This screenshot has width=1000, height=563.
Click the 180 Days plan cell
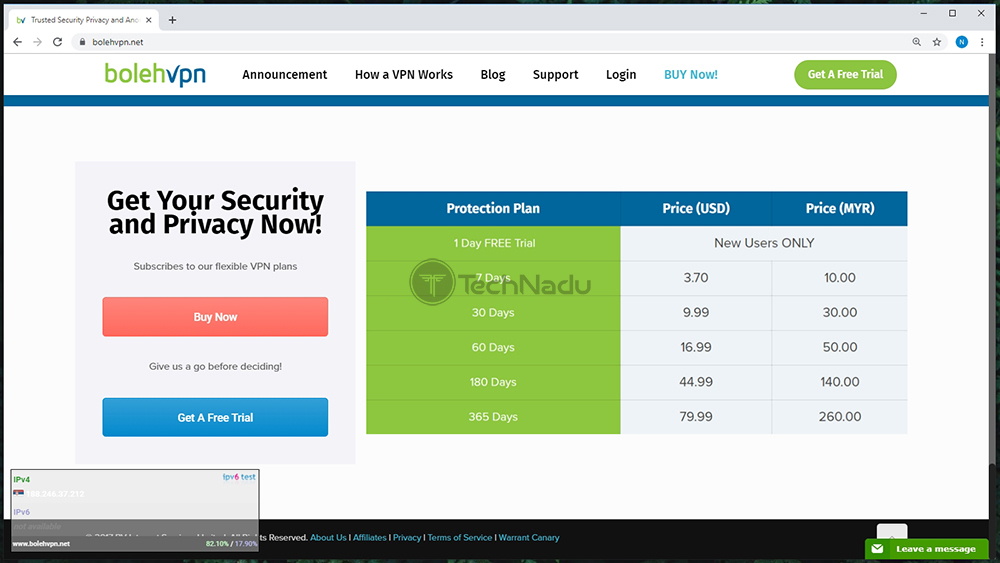[x=493, y=382]
